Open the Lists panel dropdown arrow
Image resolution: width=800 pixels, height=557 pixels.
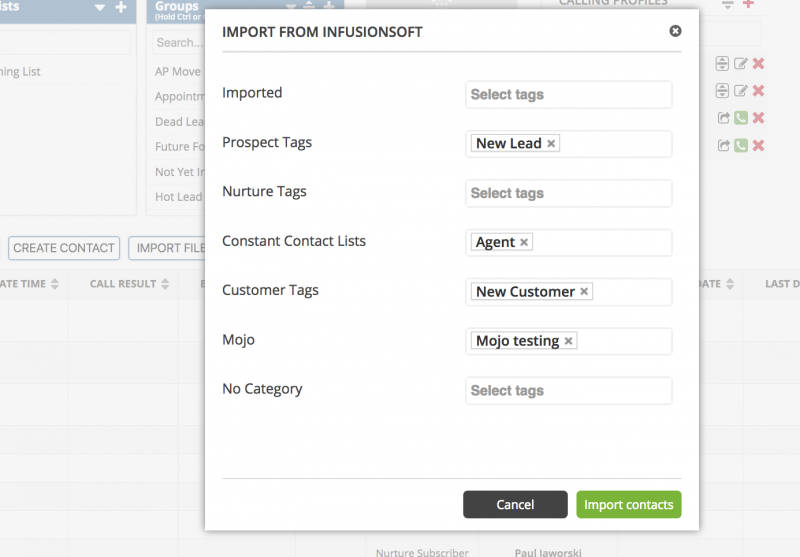(x=100, y=8)
